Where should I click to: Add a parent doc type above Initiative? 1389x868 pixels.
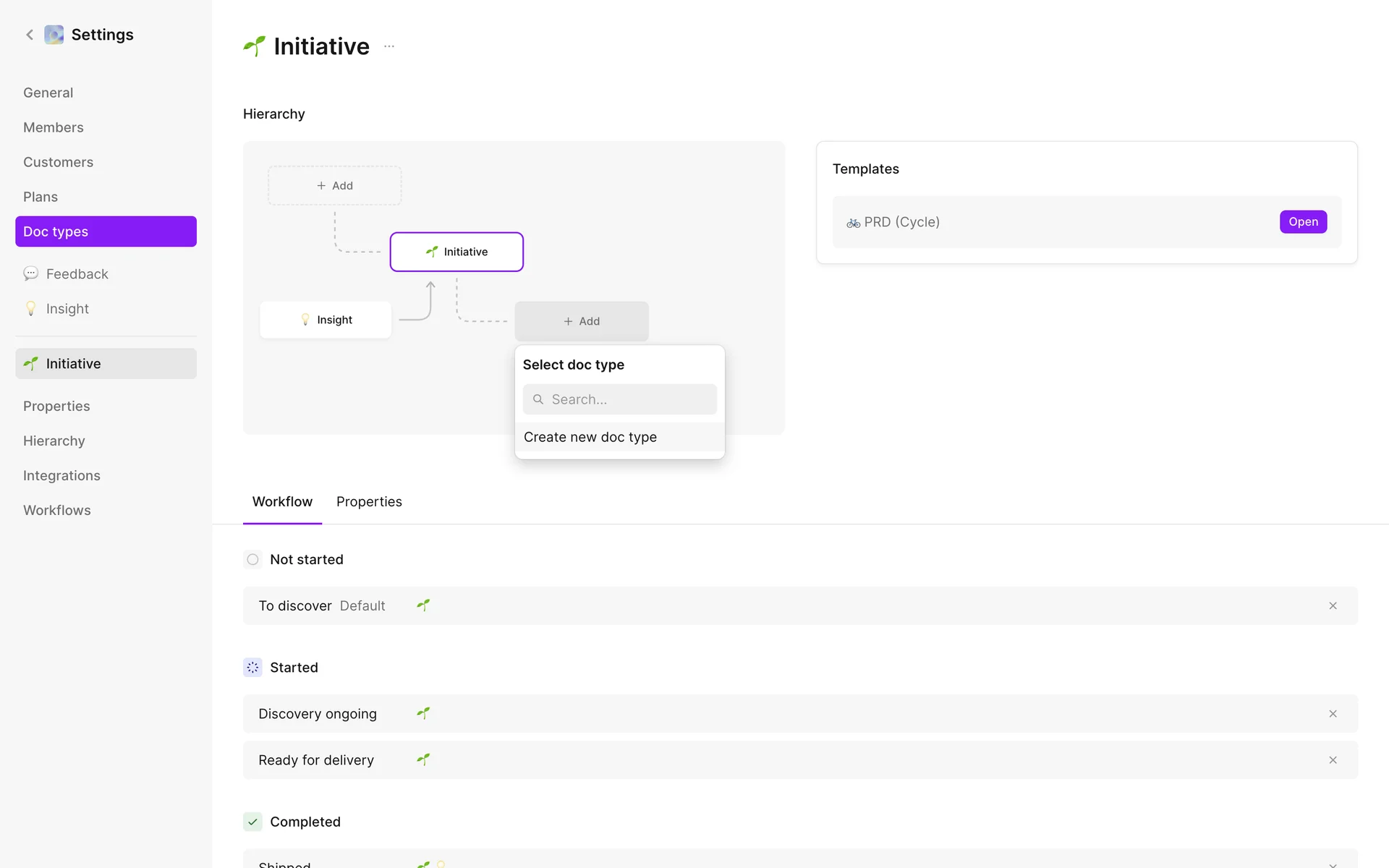(335, 186)
